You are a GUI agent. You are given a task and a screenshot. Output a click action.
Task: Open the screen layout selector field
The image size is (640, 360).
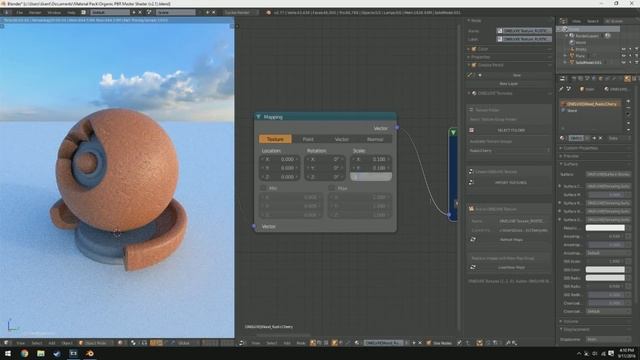click(110, 13)
